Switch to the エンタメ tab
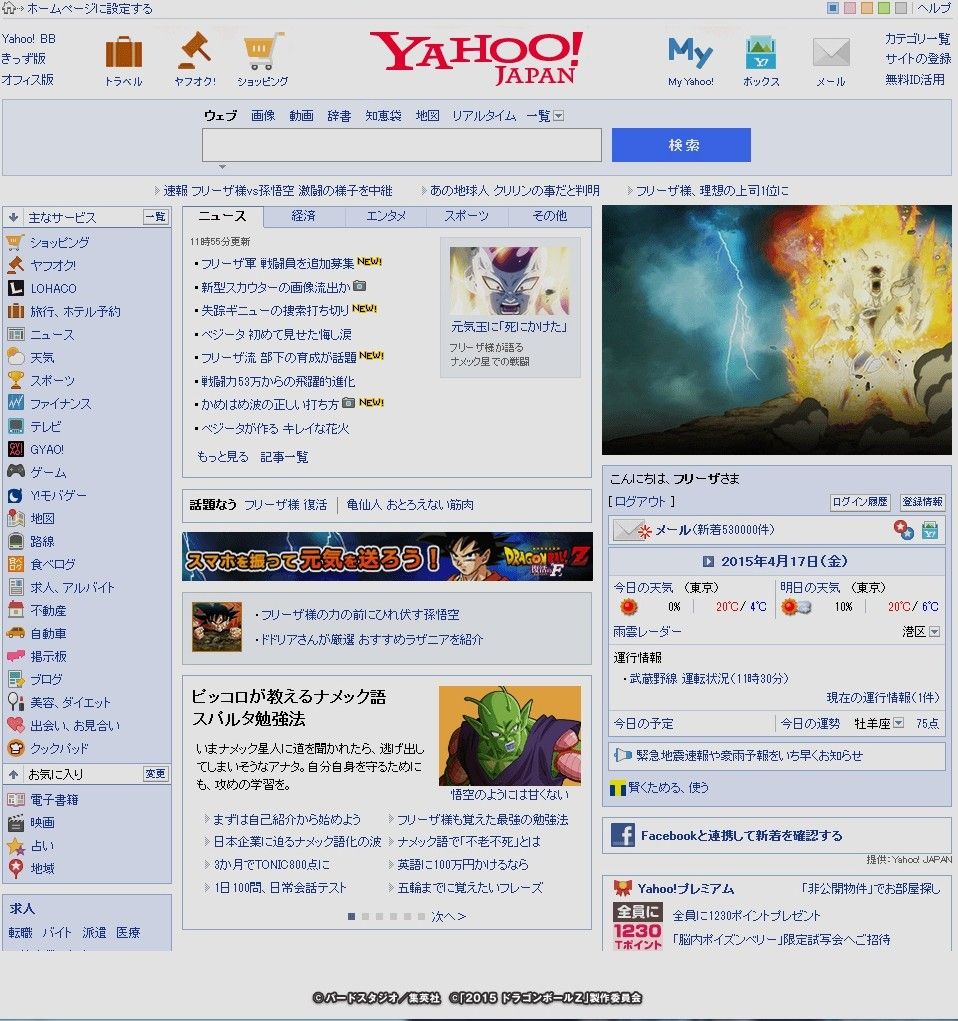This screenshot has height=1021, width=958. click(386, 216)
